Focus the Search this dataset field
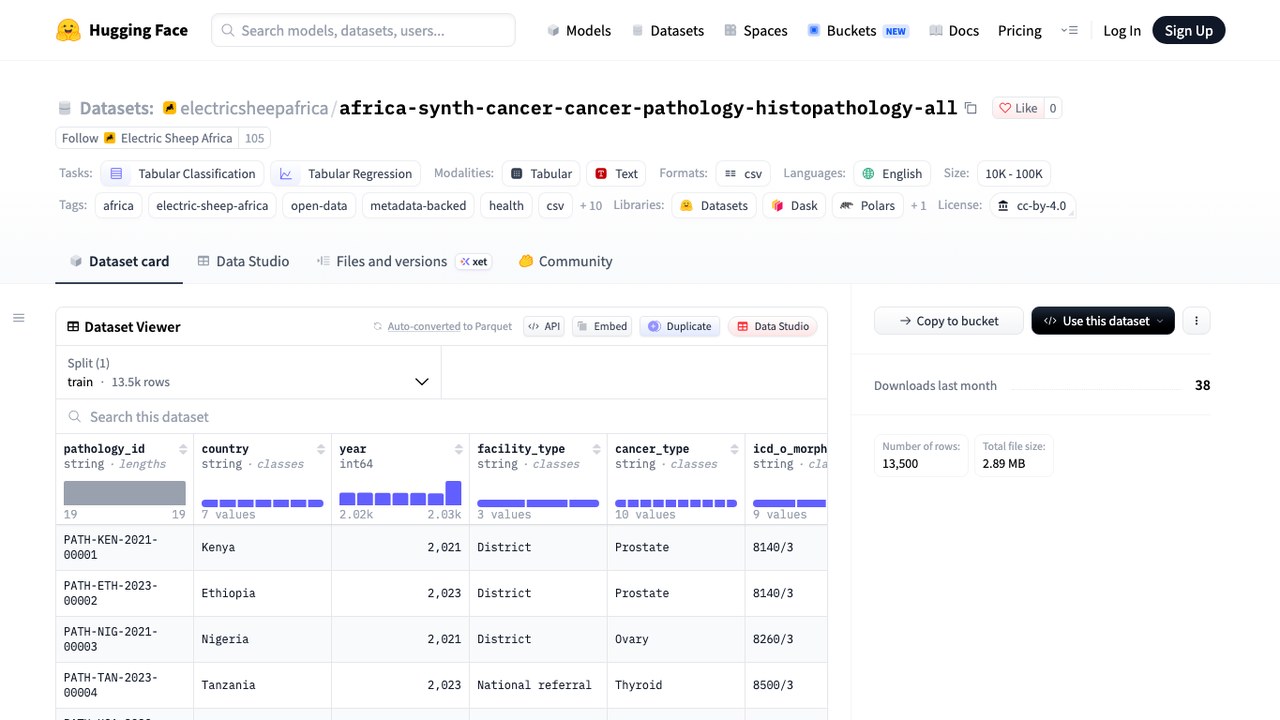The height and width of the screenshot is (720, 1280). pos(441,416)
